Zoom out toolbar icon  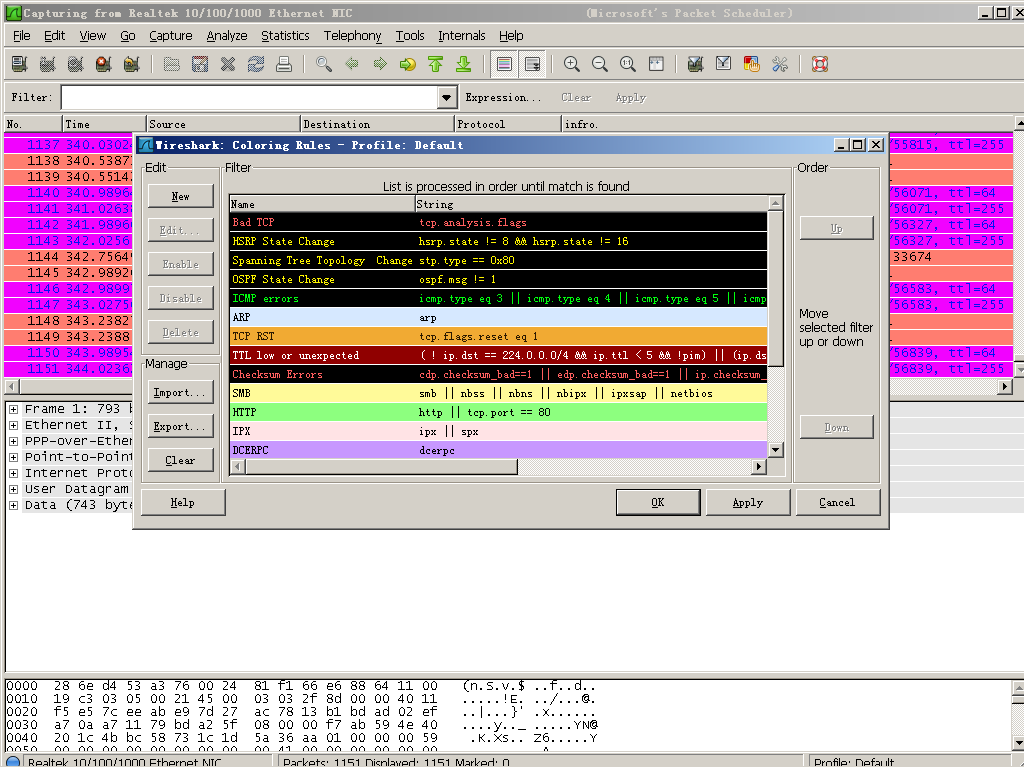600,64
